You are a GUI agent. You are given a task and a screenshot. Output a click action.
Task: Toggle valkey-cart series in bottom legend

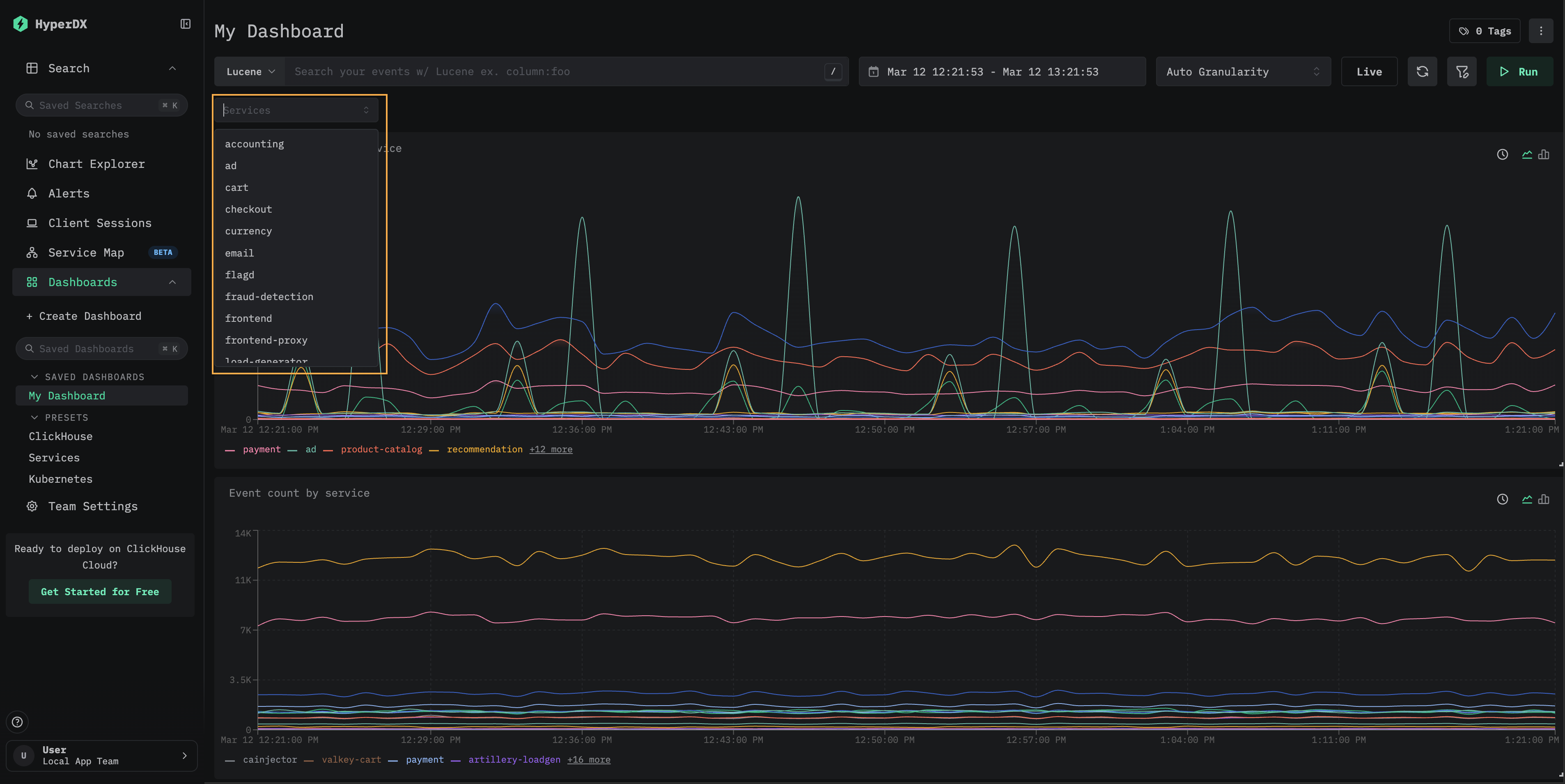(351, 760)
